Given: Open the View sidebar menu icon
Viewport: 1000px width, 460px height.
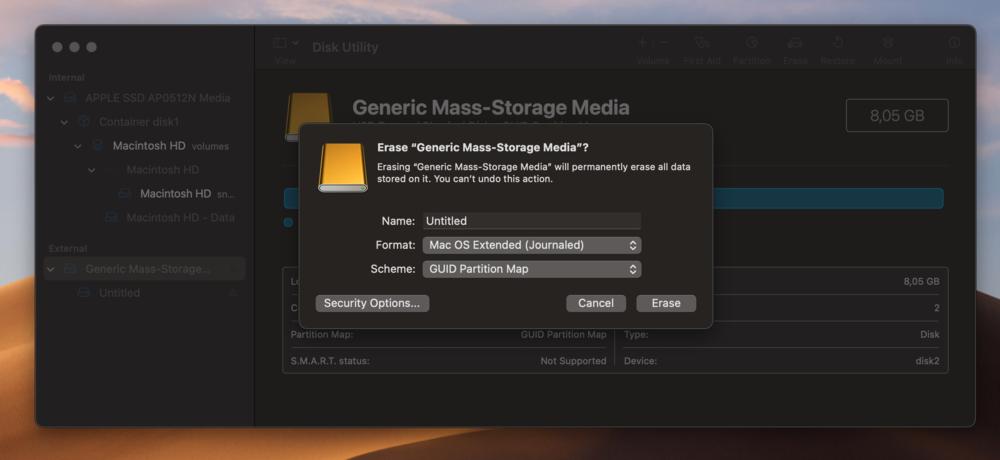Looking at the screenshot, I should [x=279, y=43].
